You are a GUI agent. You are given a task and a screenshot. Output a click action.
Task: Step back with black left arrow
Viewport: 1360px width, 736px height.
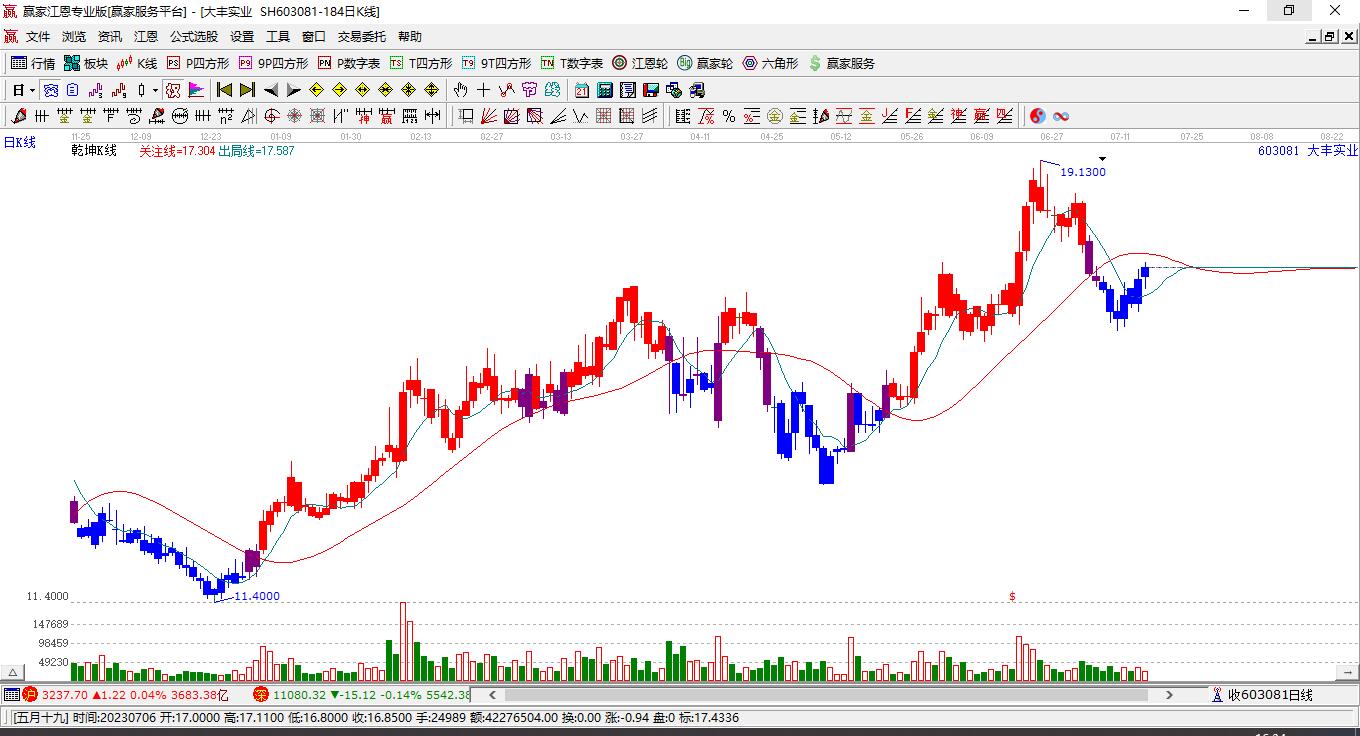(x=271, y=90)
